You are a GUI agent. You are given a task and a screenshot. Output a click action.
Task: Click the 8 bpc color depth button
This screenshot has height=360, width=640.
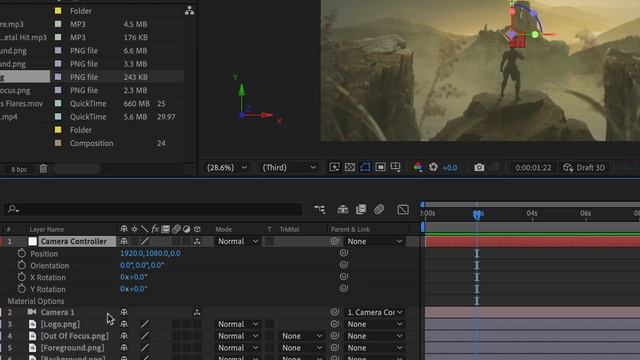(19, 169)
